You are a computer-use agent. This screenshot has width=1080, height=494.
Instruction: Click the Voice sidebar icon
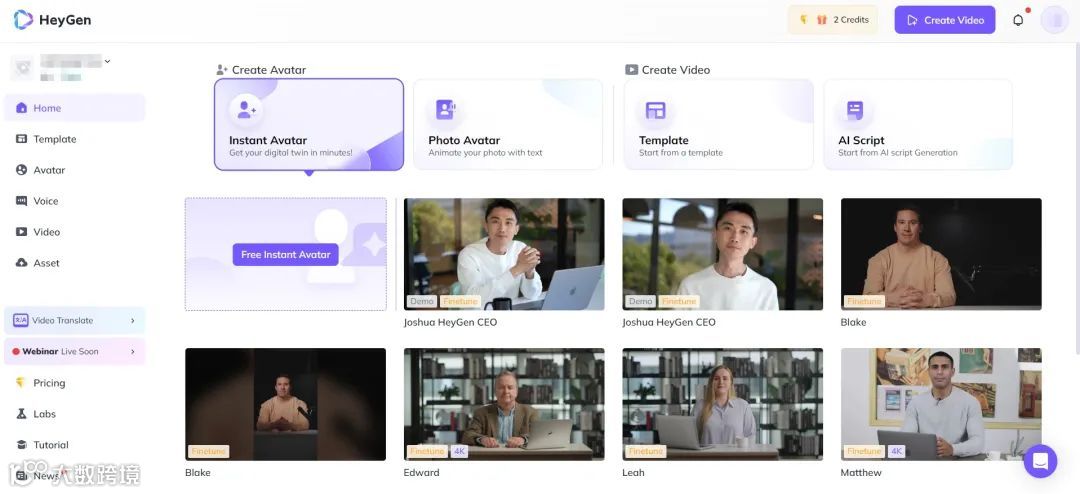pos(21,201)
